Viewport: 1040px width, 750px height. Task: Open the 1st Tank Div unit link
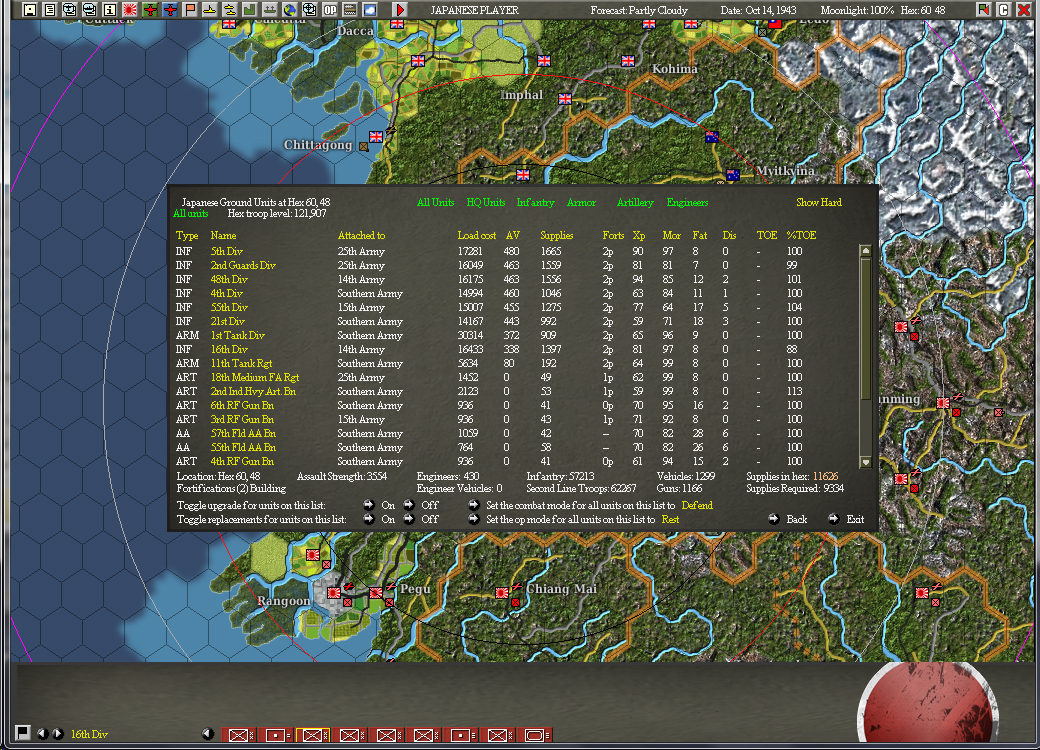pyautogui.click(x=237, y=336)
